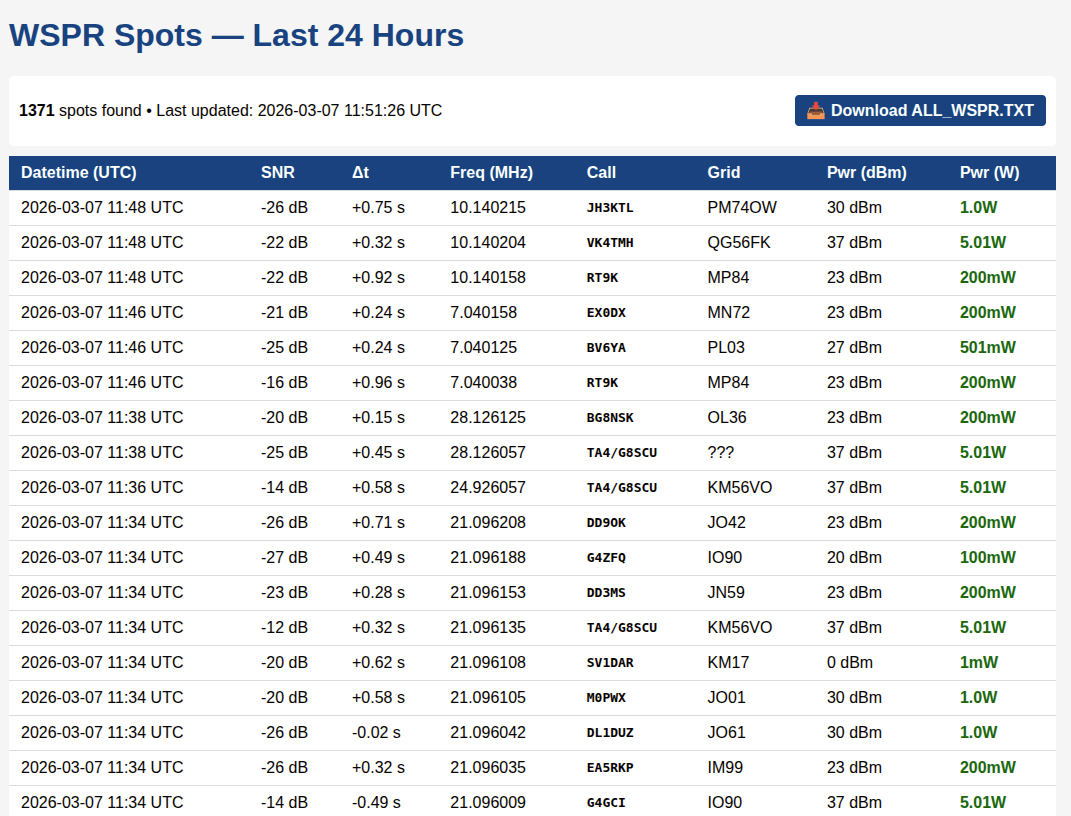Viewport: 1071px width, 816px height.
Task: Click the Download ALL_WSPR.TXT button
Action: click(x=920, y=111)
